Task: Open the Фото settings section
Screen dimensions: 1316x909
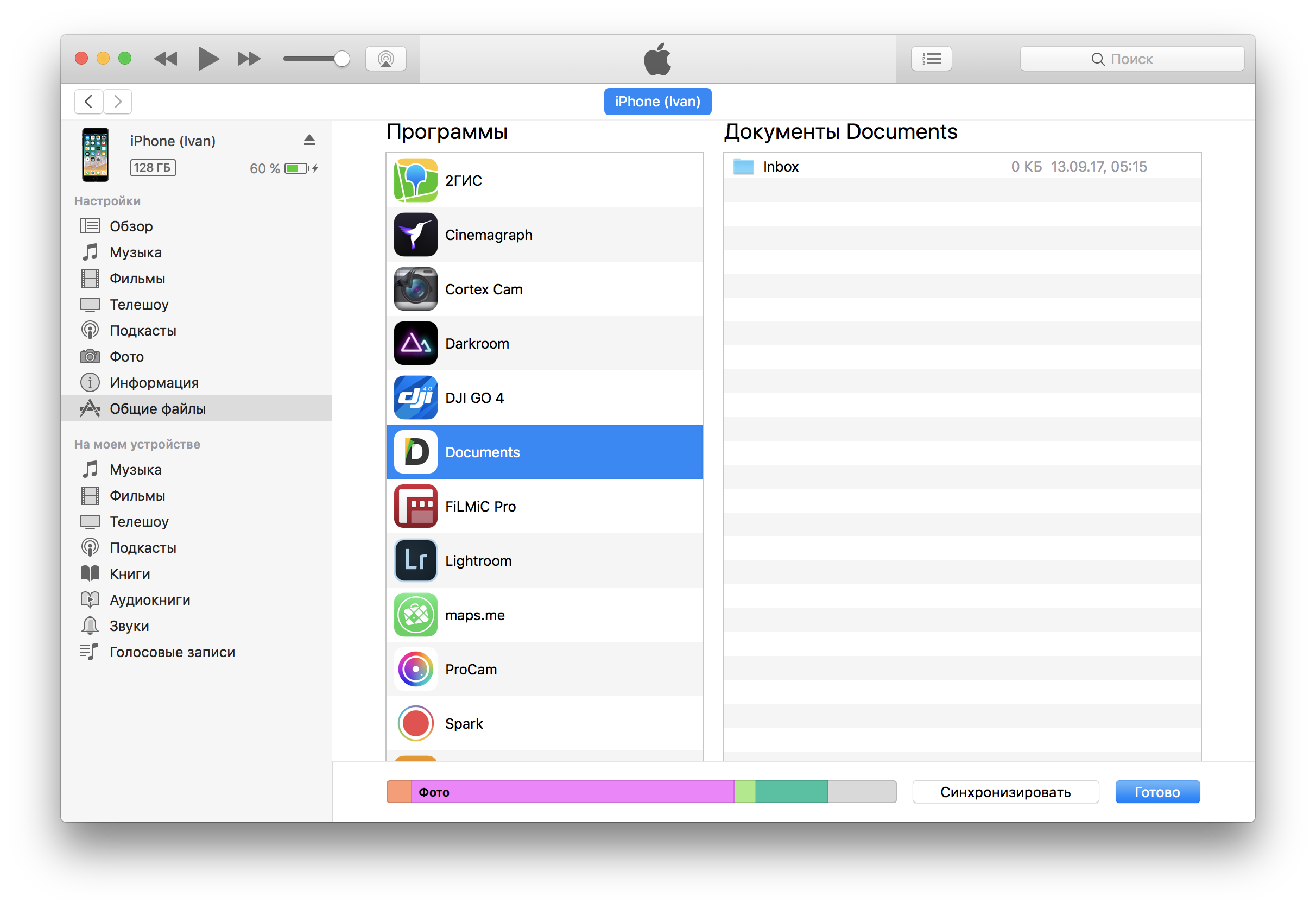Action: 197,357
